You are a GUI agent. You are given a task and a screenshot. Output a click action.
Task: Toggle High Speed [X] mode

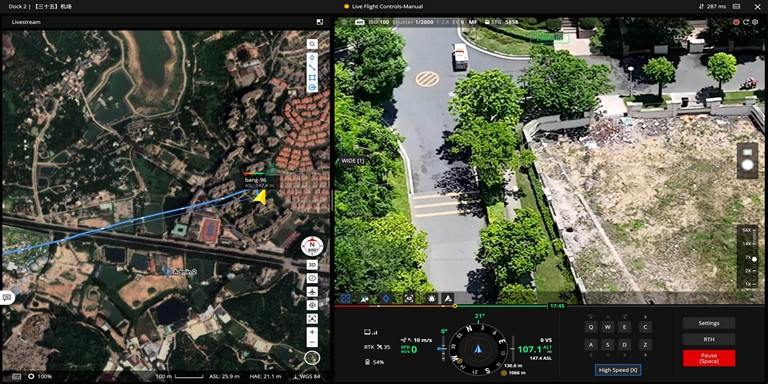point(618,370)
